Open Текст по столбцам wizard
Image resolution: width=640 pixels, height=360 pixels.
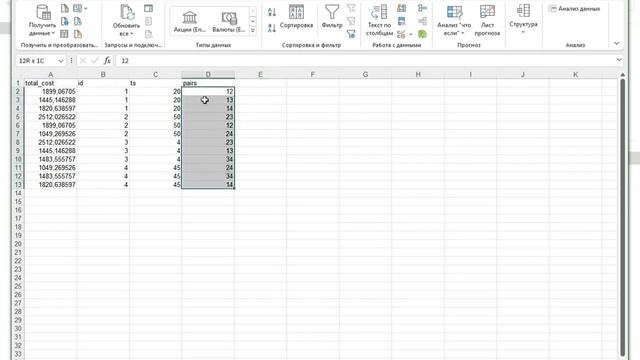click(379, 20)
